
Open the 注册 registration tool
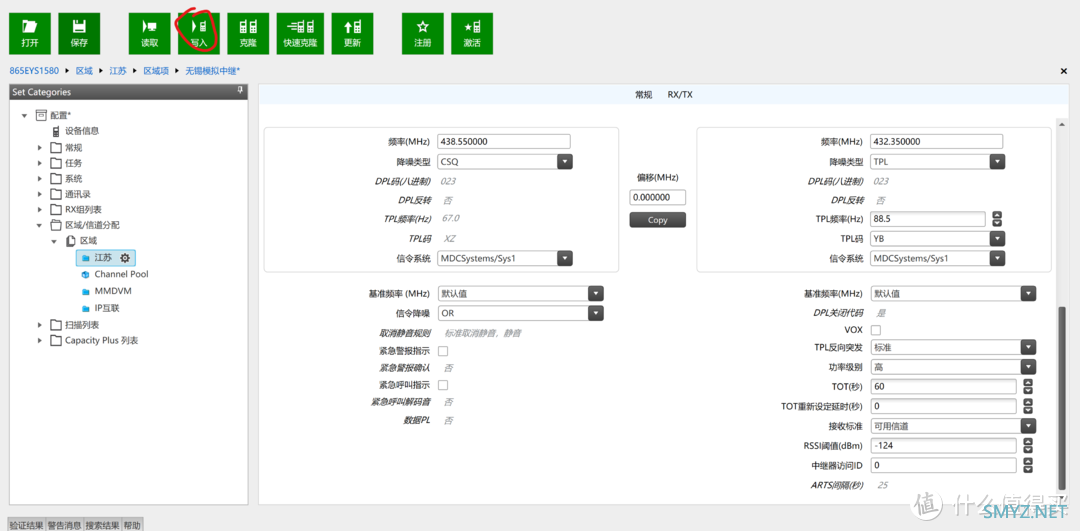coord(423,33)
